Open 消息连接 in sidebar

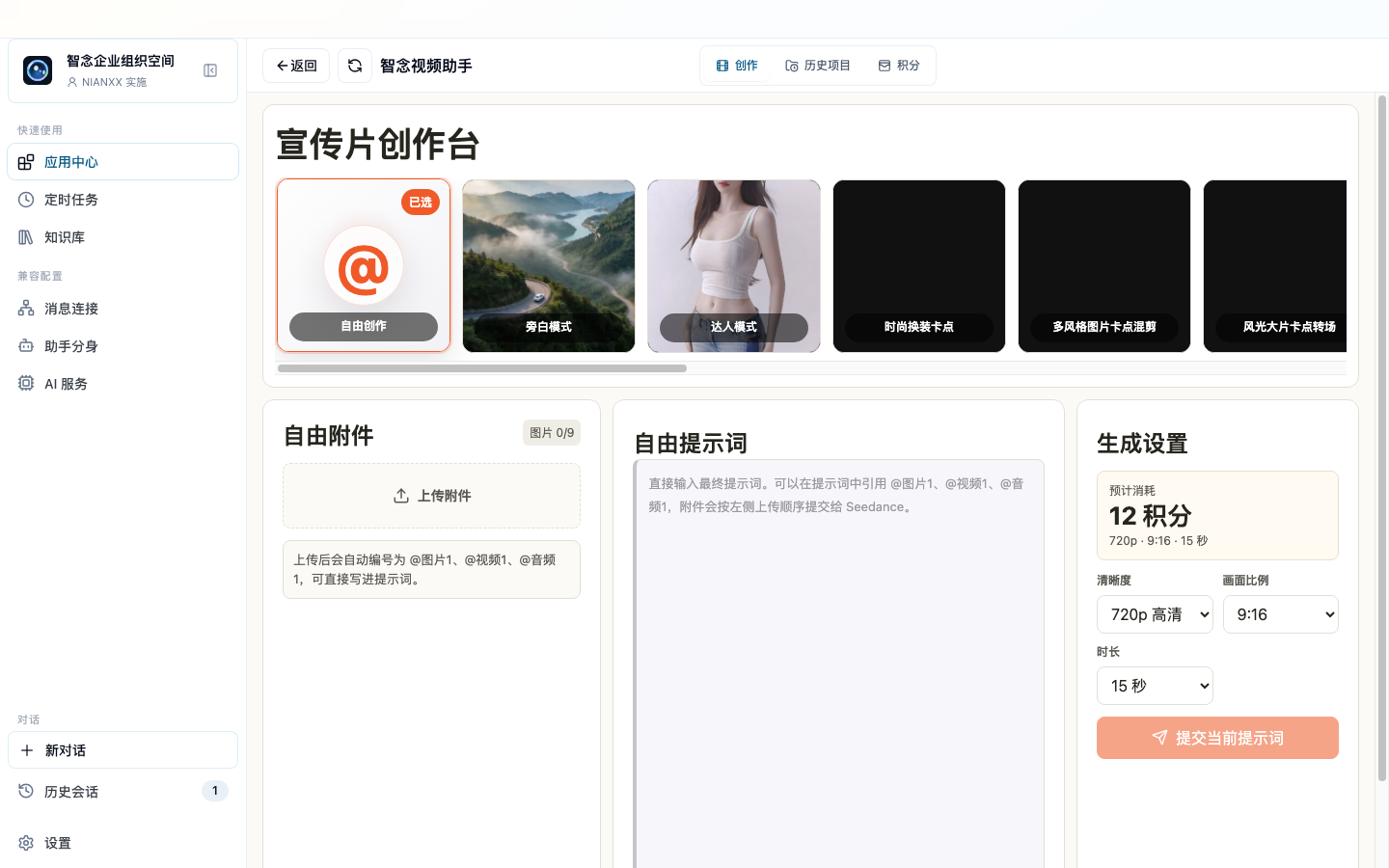(123, 309)
